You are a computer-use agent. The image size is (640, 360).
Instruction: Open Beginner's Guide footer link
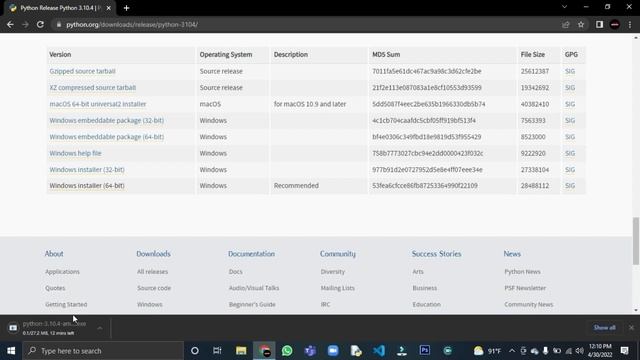252,304
